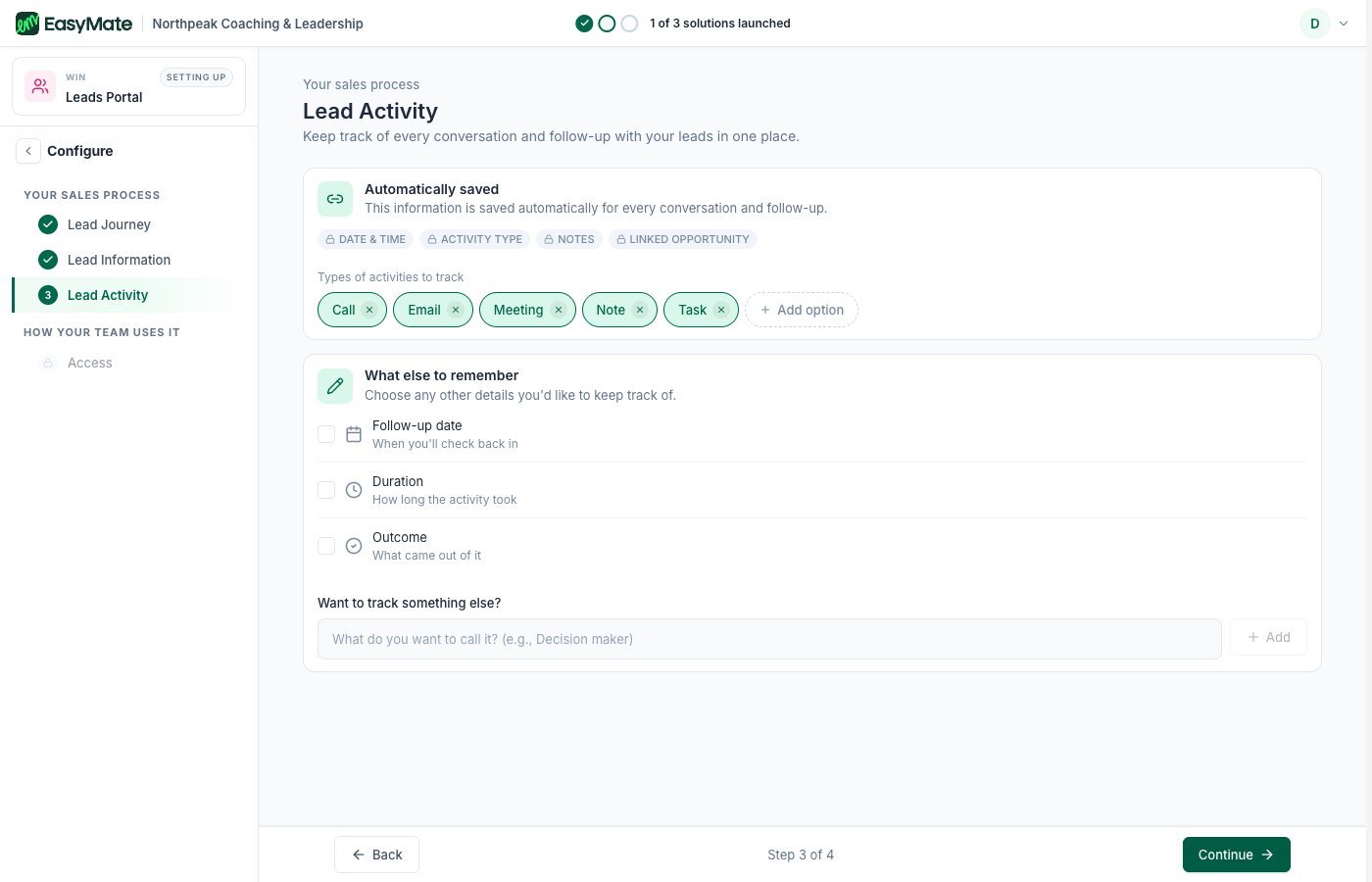
Task: Click the lock icon beside Access
Action: pos(48,363)
